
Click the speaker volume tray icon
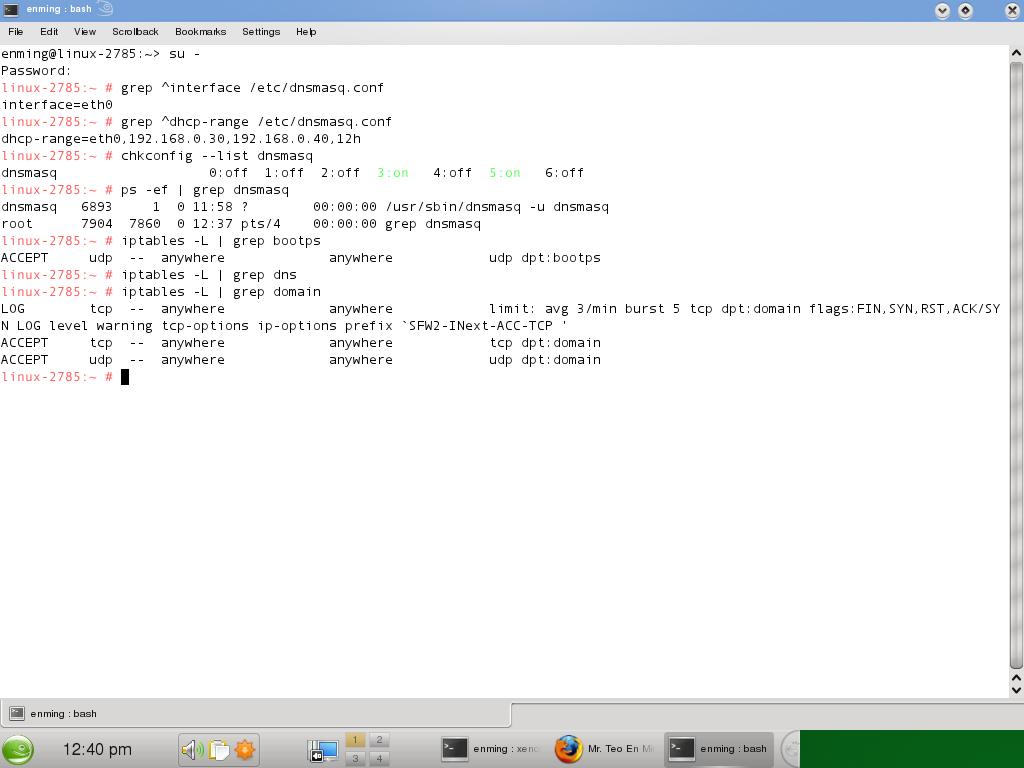pyautogui.click(x=192, y=750)
